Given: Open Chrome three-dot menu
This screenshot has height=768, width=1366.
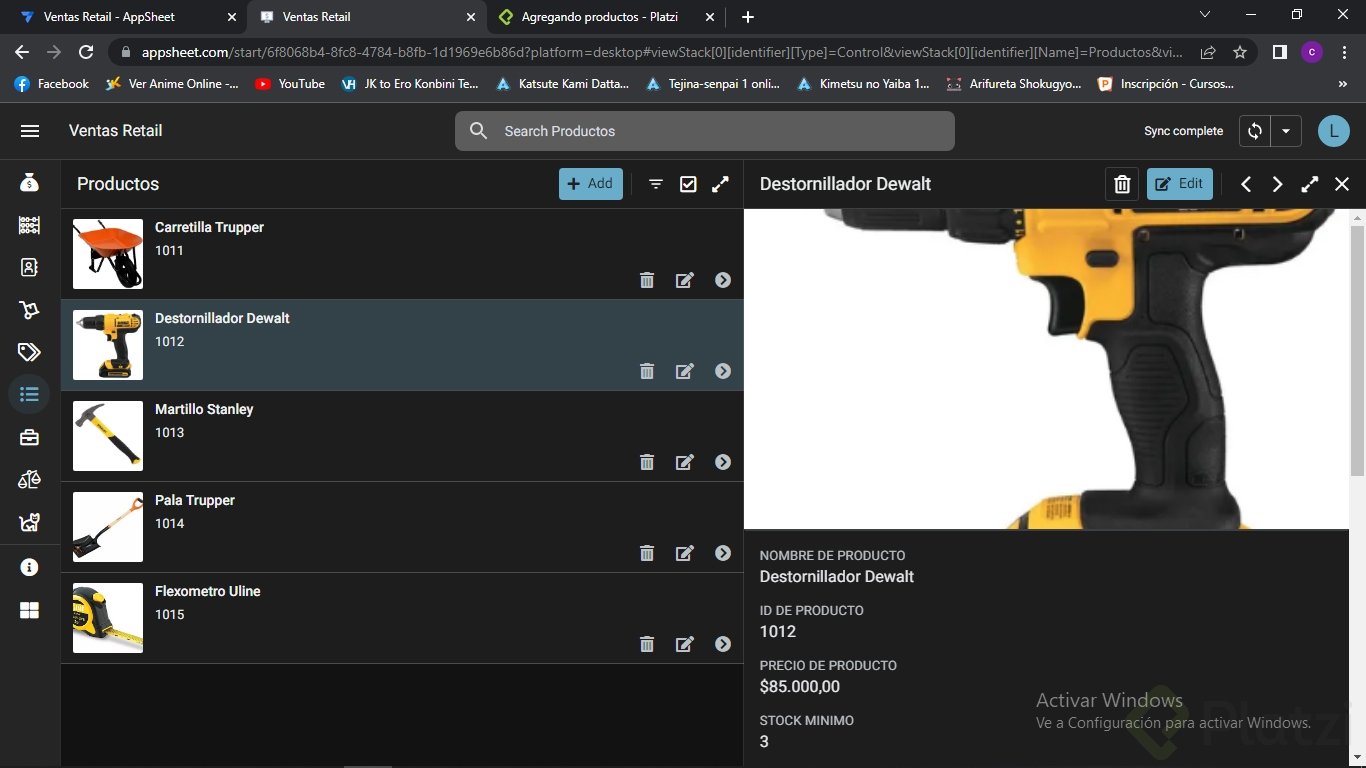Looking at the screenshot, I should tap(1345, 52).
